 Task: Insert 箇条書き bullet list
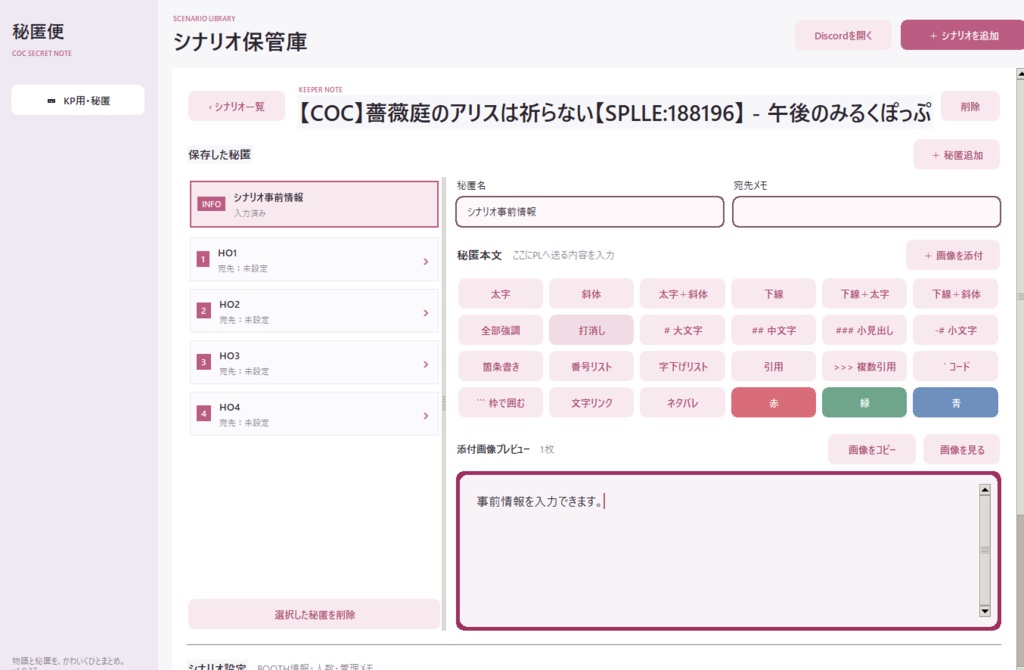[500, 366]
